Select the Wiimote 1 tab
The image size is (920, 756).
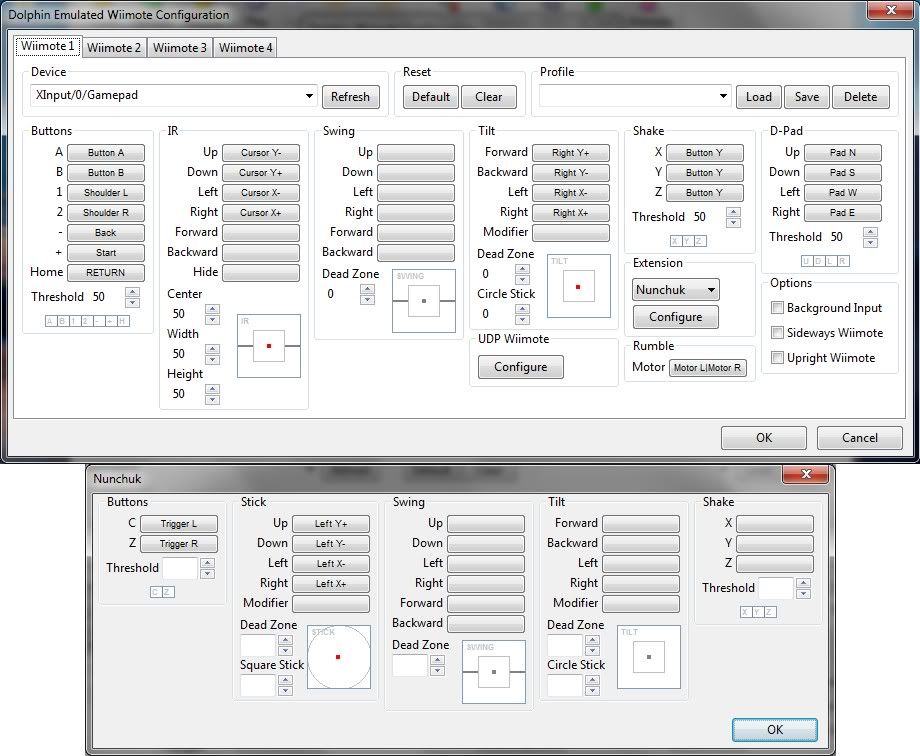pyautogui.click(x=48, y=46)
